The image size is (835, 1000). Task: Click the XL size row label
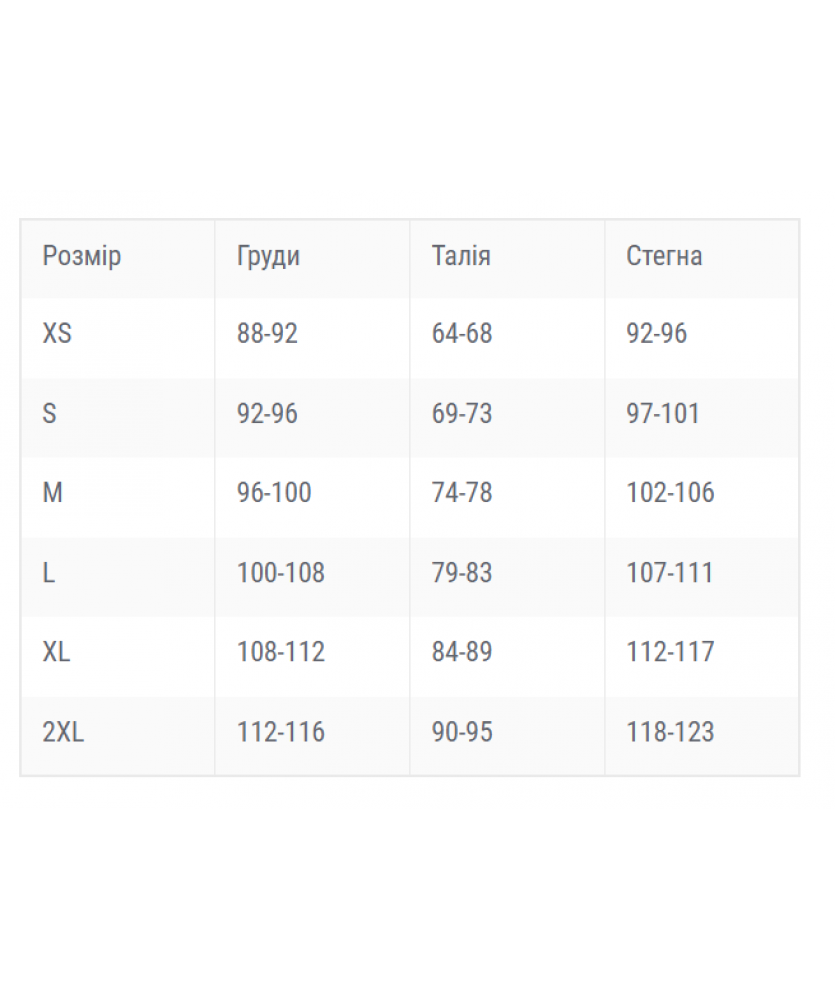56,652
